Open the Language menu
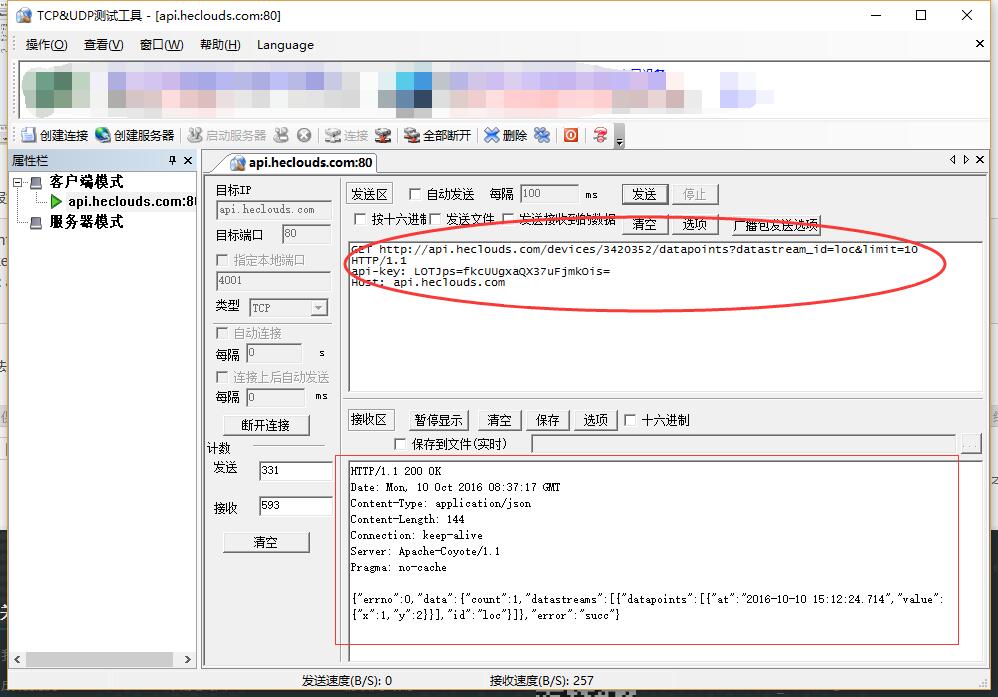This screenshot has height=697, width=998. coord(285,45)
